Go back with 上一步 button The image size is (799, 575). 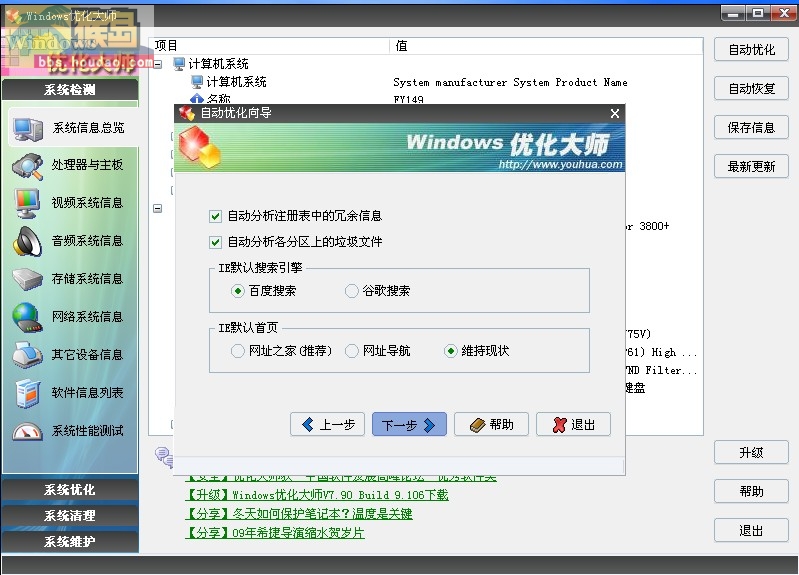[x=328, y=425]
